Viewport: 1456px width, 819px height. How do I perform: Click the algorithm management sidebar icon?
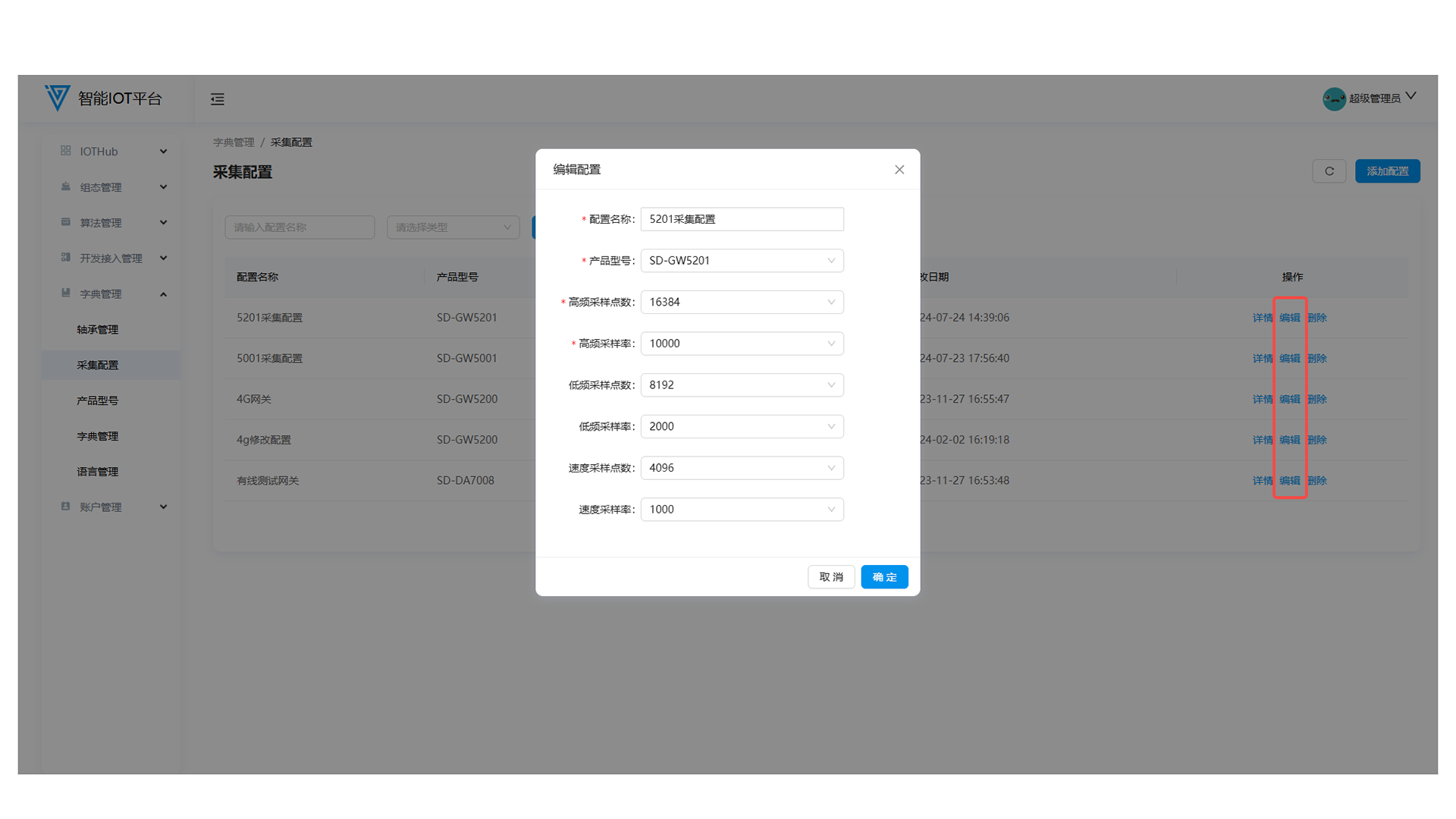[66, 222]
